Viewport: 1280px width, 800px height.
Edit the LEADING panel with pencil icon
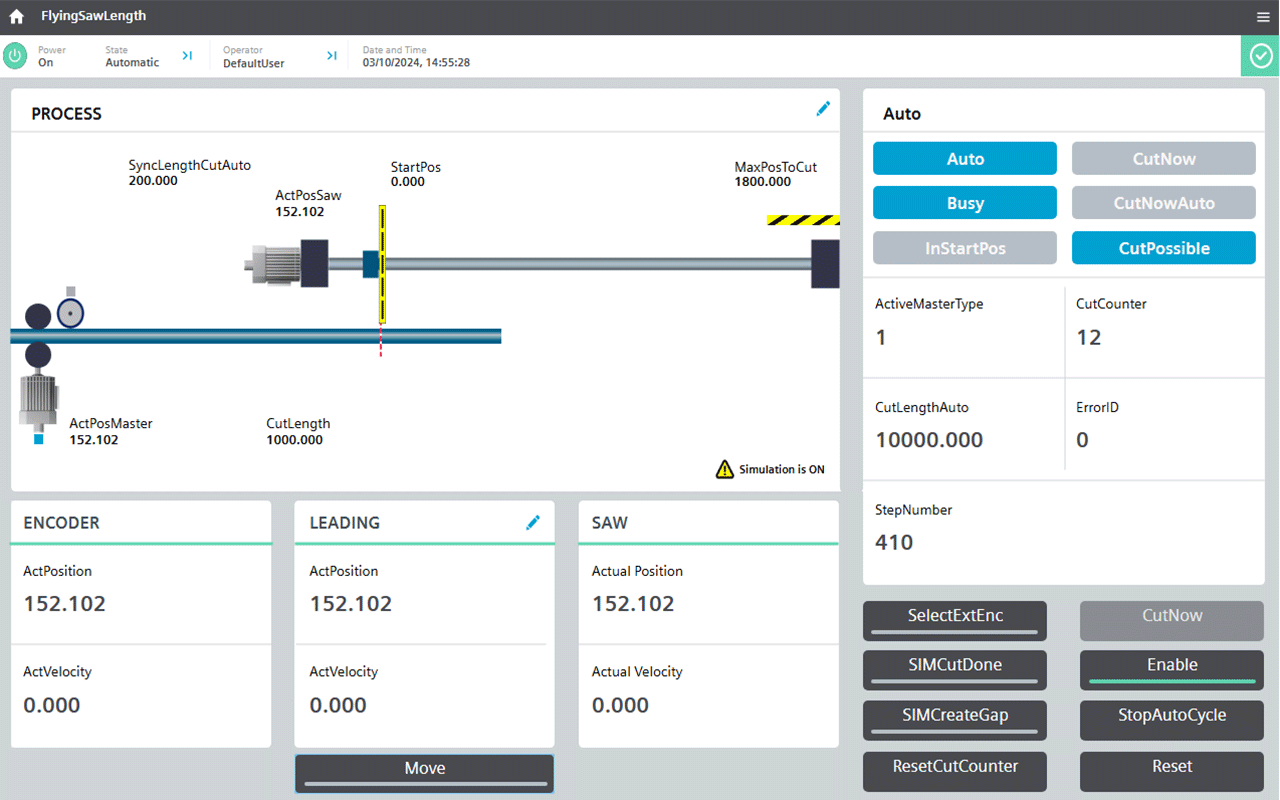(533, 522)
